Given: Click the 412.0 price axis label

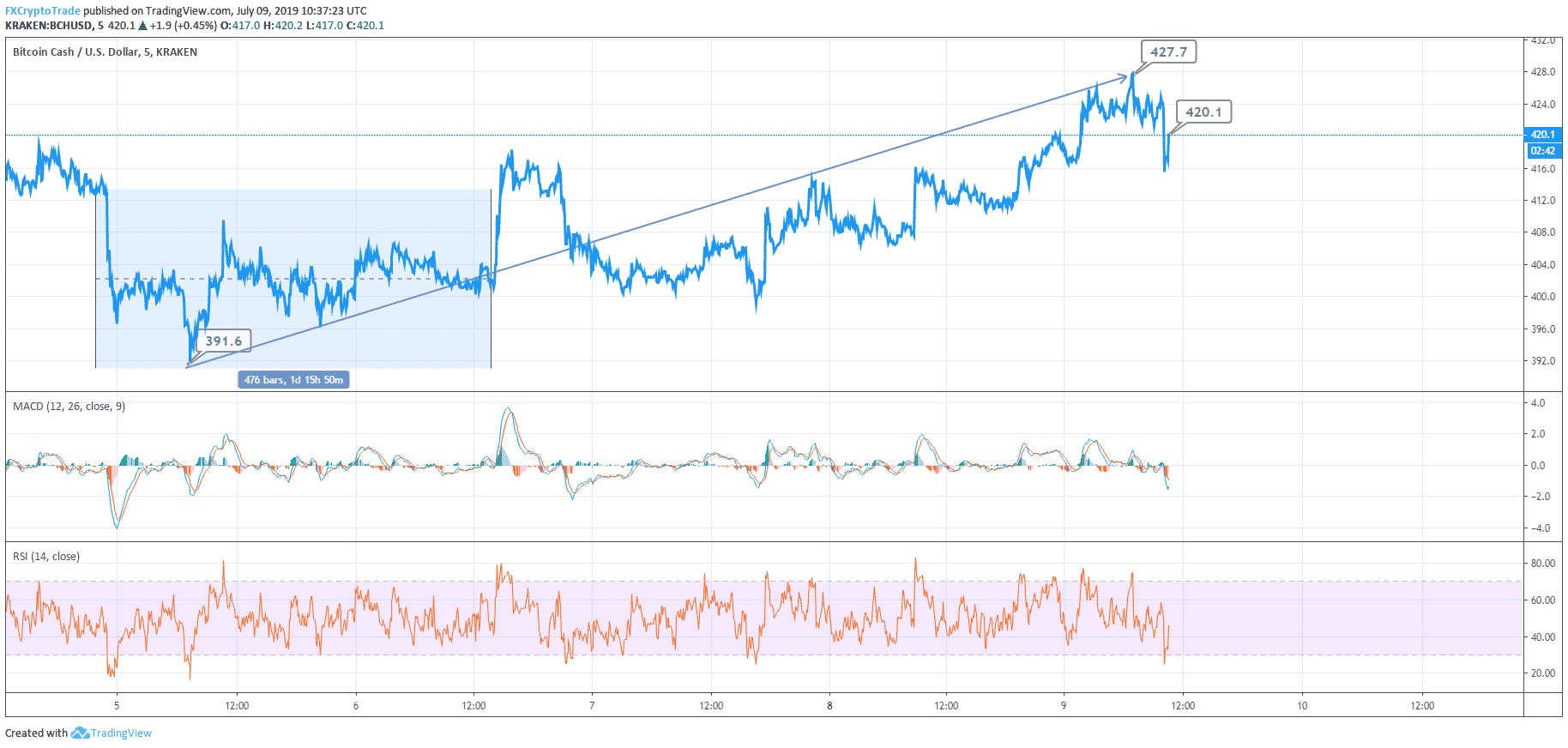Looking at the screenshot, I should coord(1543,201).
